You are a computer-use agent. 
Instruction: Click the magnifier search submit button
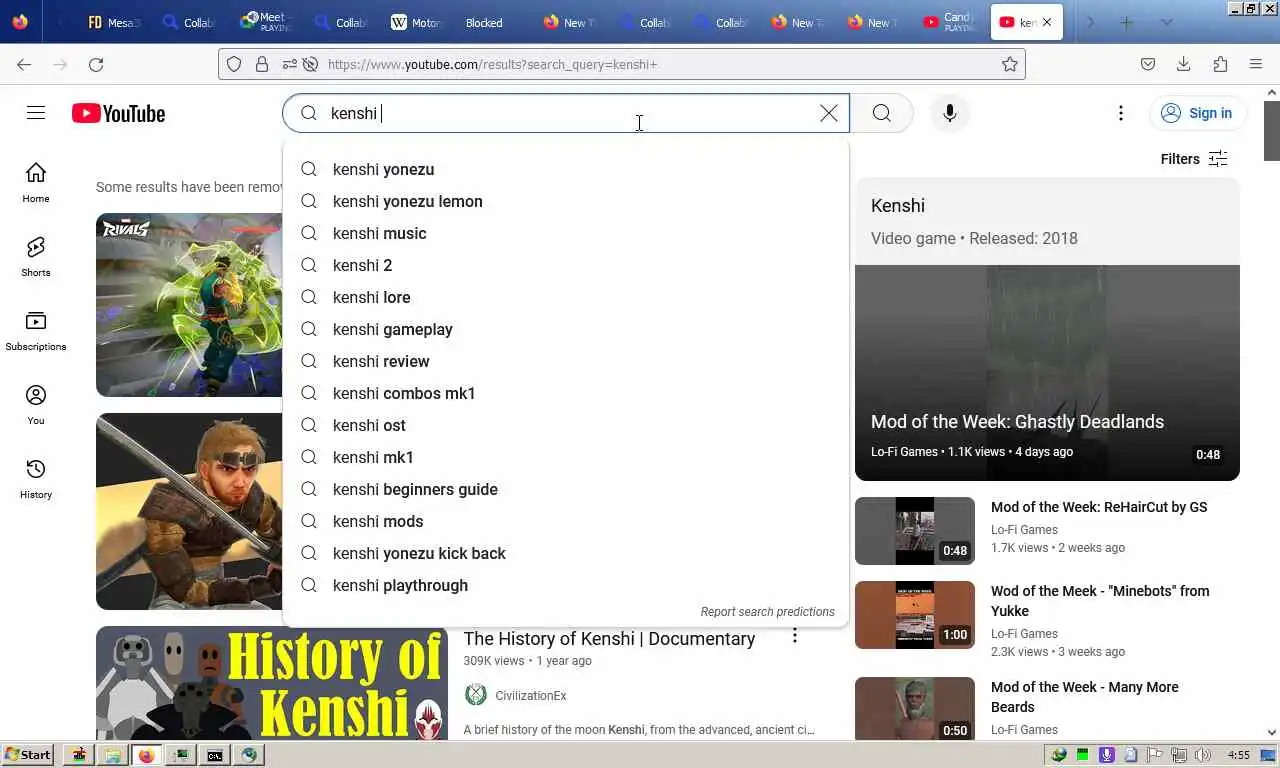click(881, 113)
